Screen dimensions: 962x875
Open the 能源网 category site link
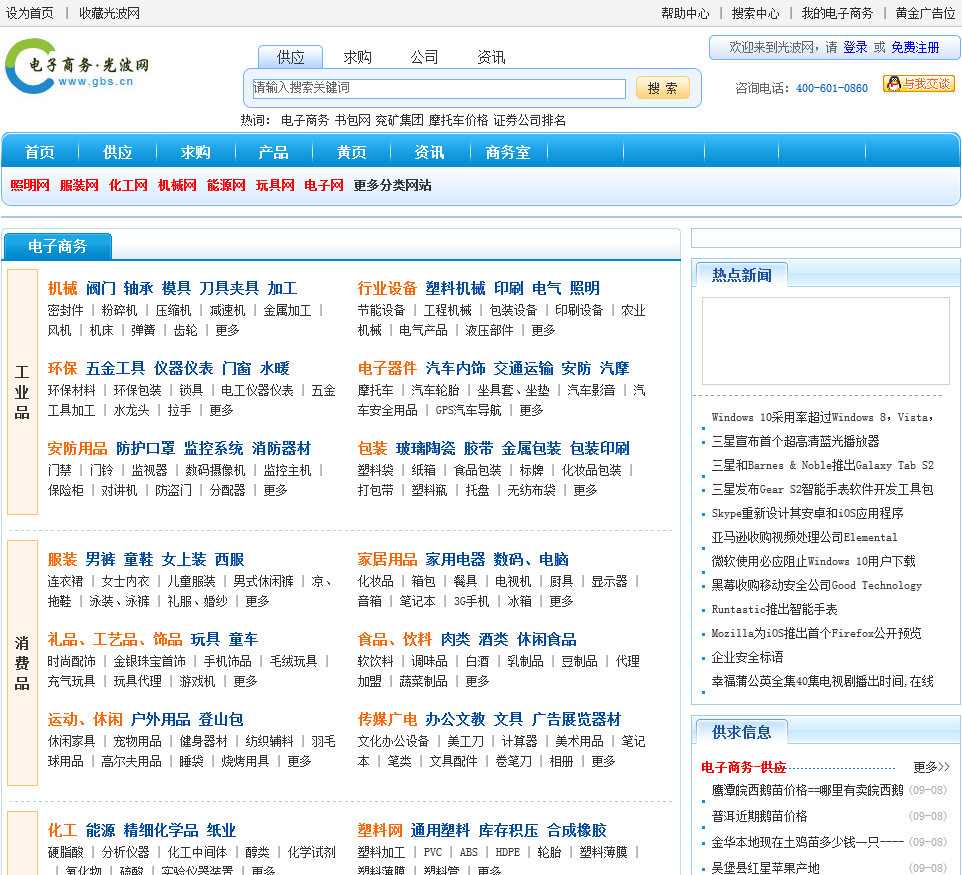point(226,185)
